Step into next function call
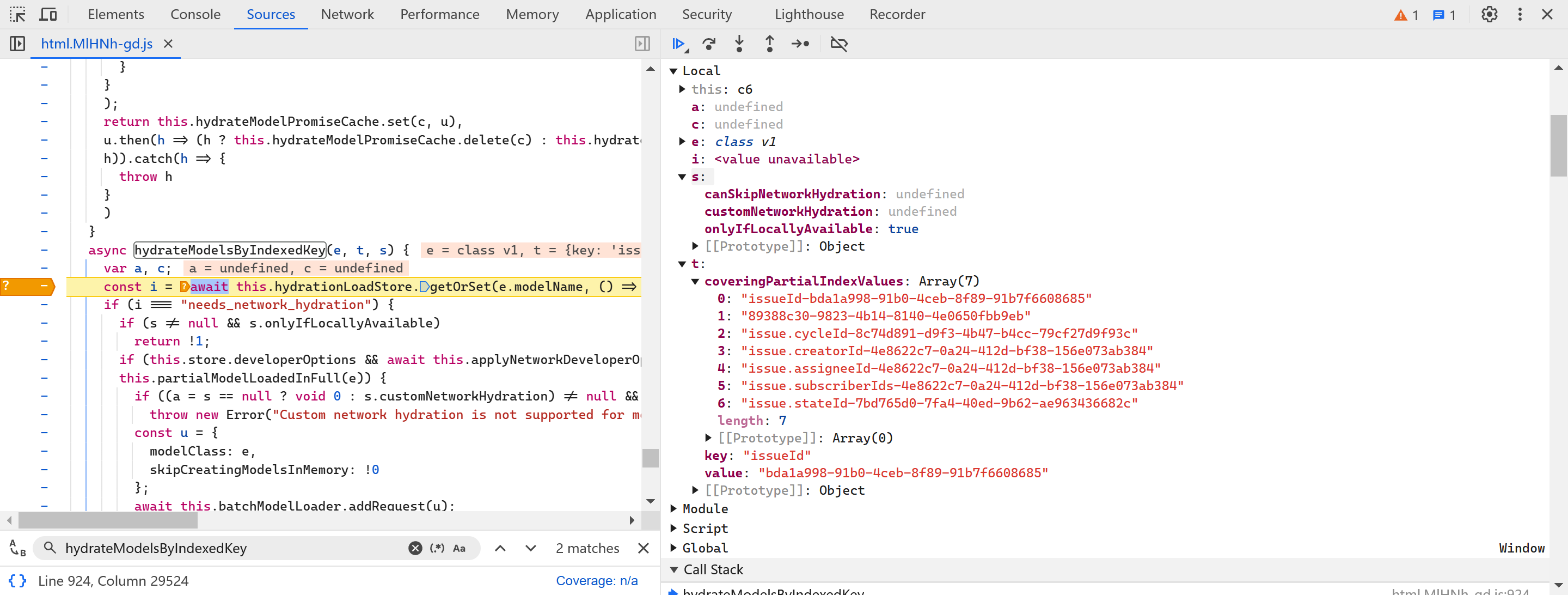Screen dimensions: 1568x595 pyautogui.click(x=739, y=44)
